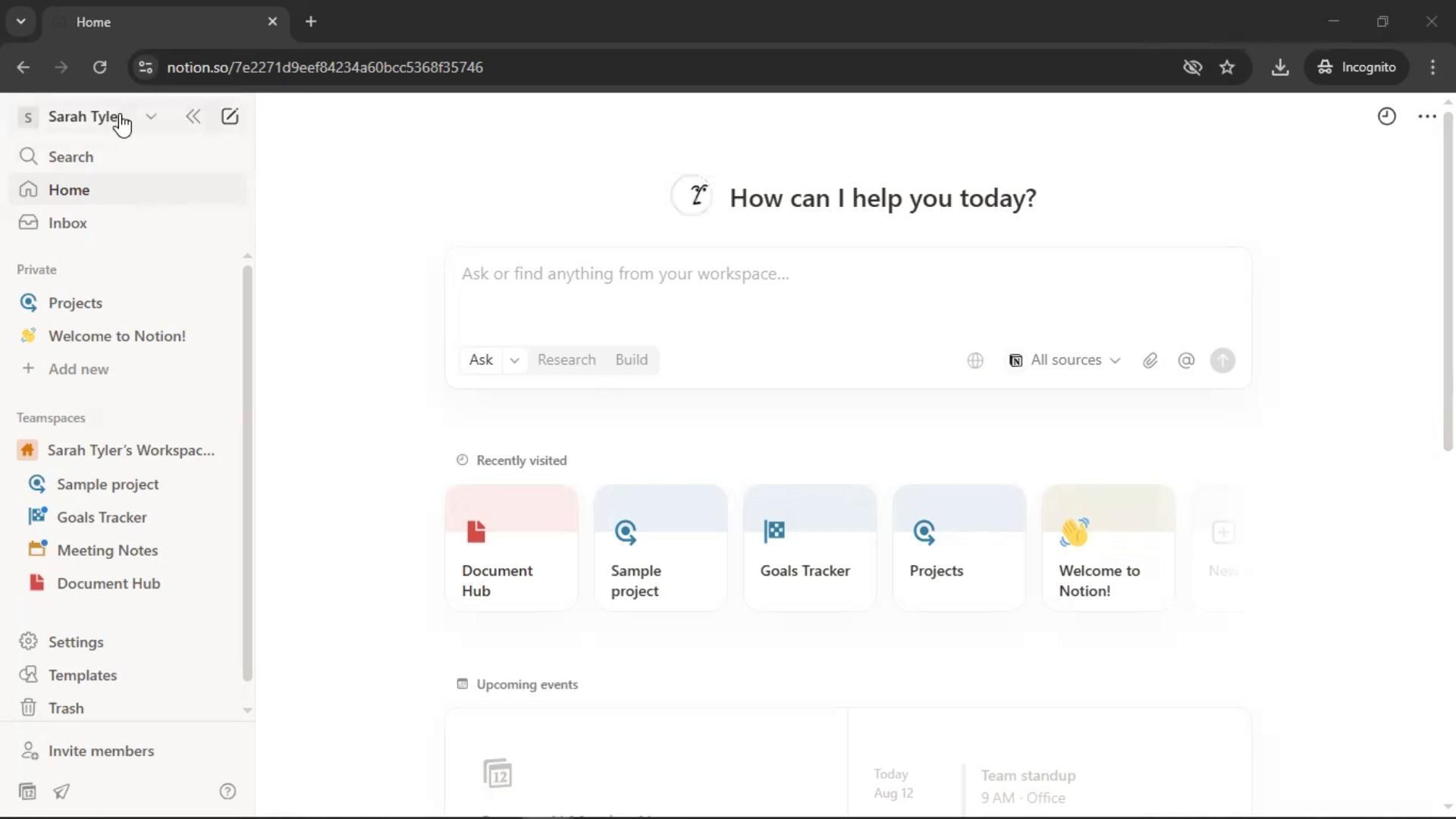
Task: Open Templates from the sidebar
Action: coord(82,675)
